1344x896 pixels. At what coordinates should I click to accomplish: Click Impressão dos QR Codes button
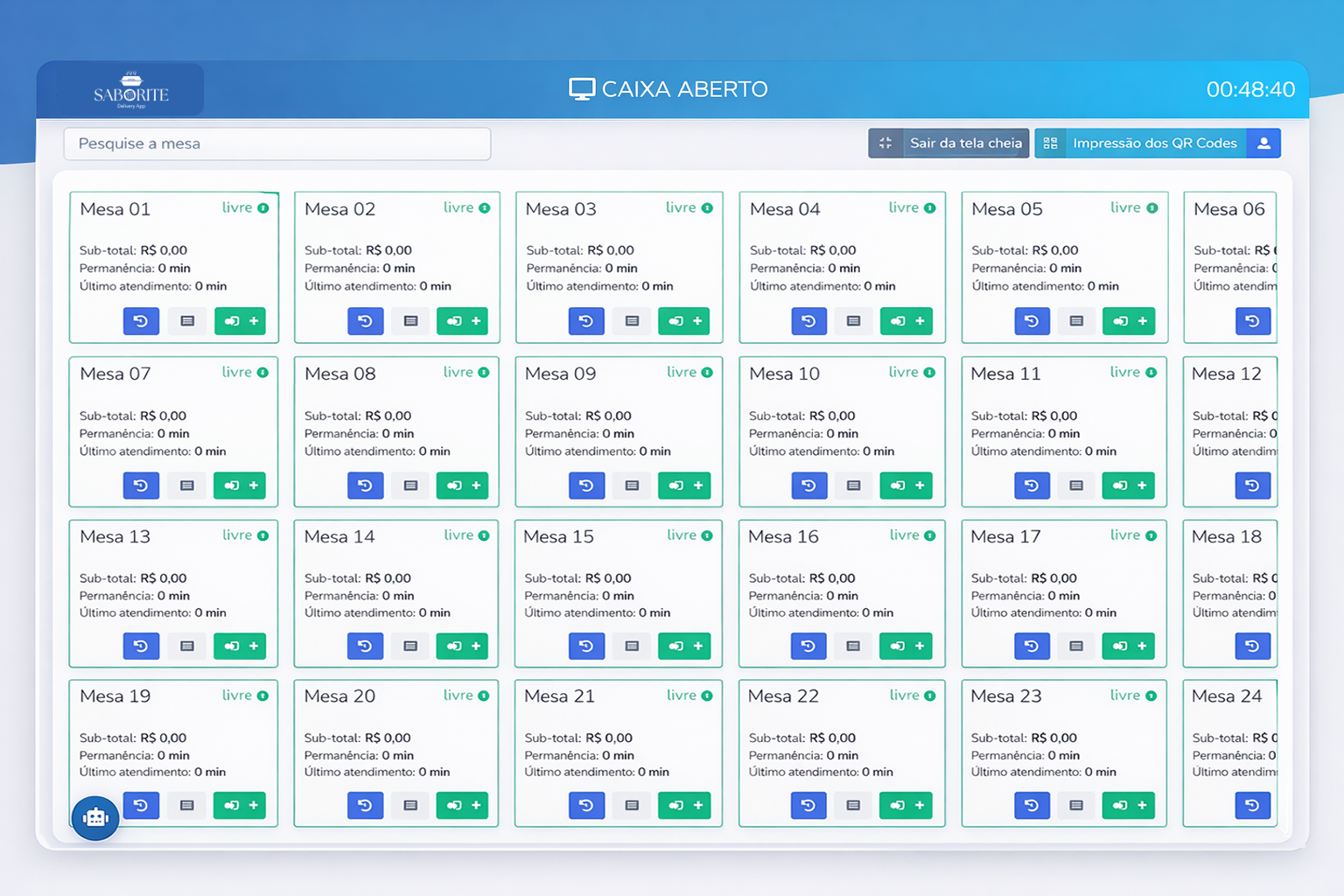(1141, 143)
